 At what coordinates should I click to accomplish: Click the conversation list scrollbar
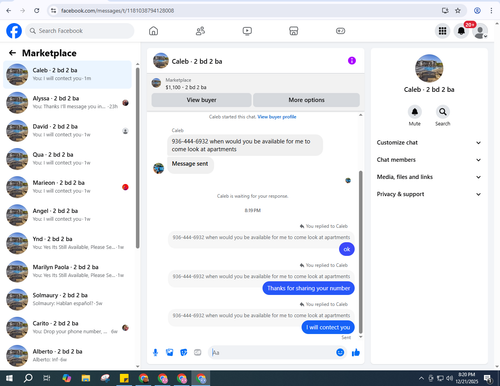[x=137, y=158]
